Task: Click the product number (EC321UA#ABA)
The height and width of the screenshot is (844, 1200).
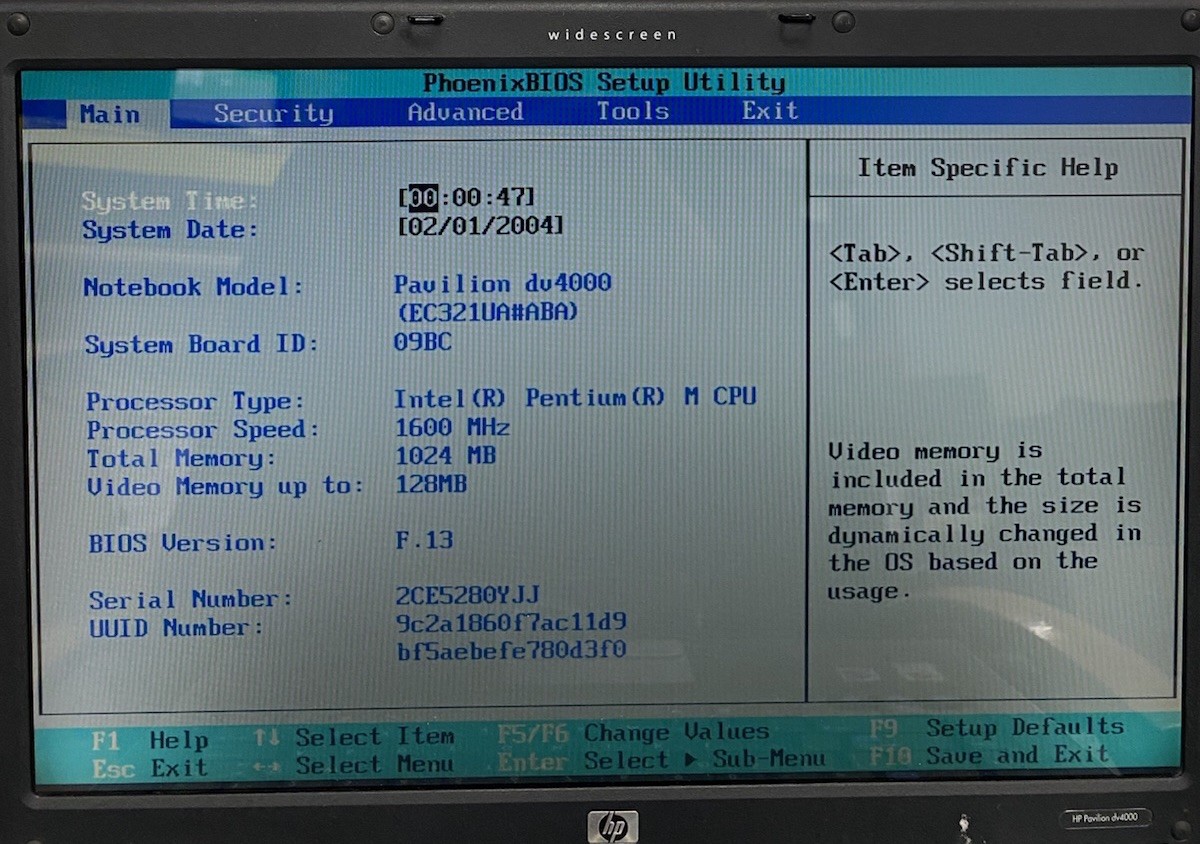Action: click(488, 312)
